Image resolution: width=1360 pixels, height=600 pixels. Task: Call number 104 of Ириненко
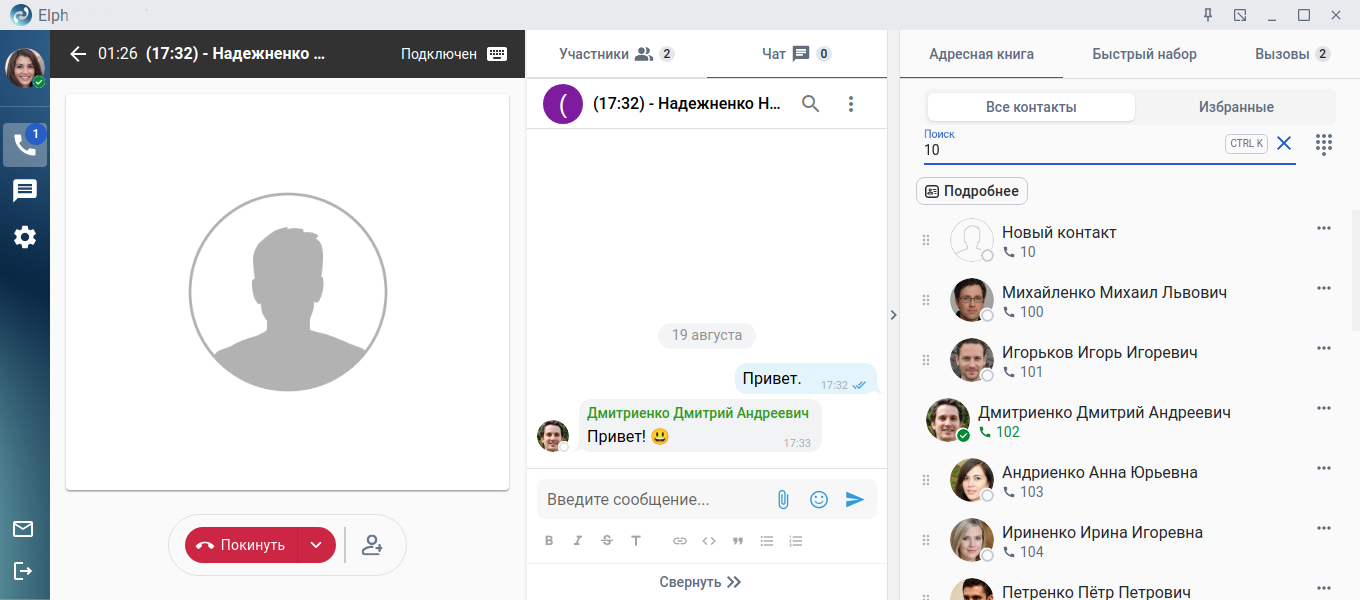1023,552
